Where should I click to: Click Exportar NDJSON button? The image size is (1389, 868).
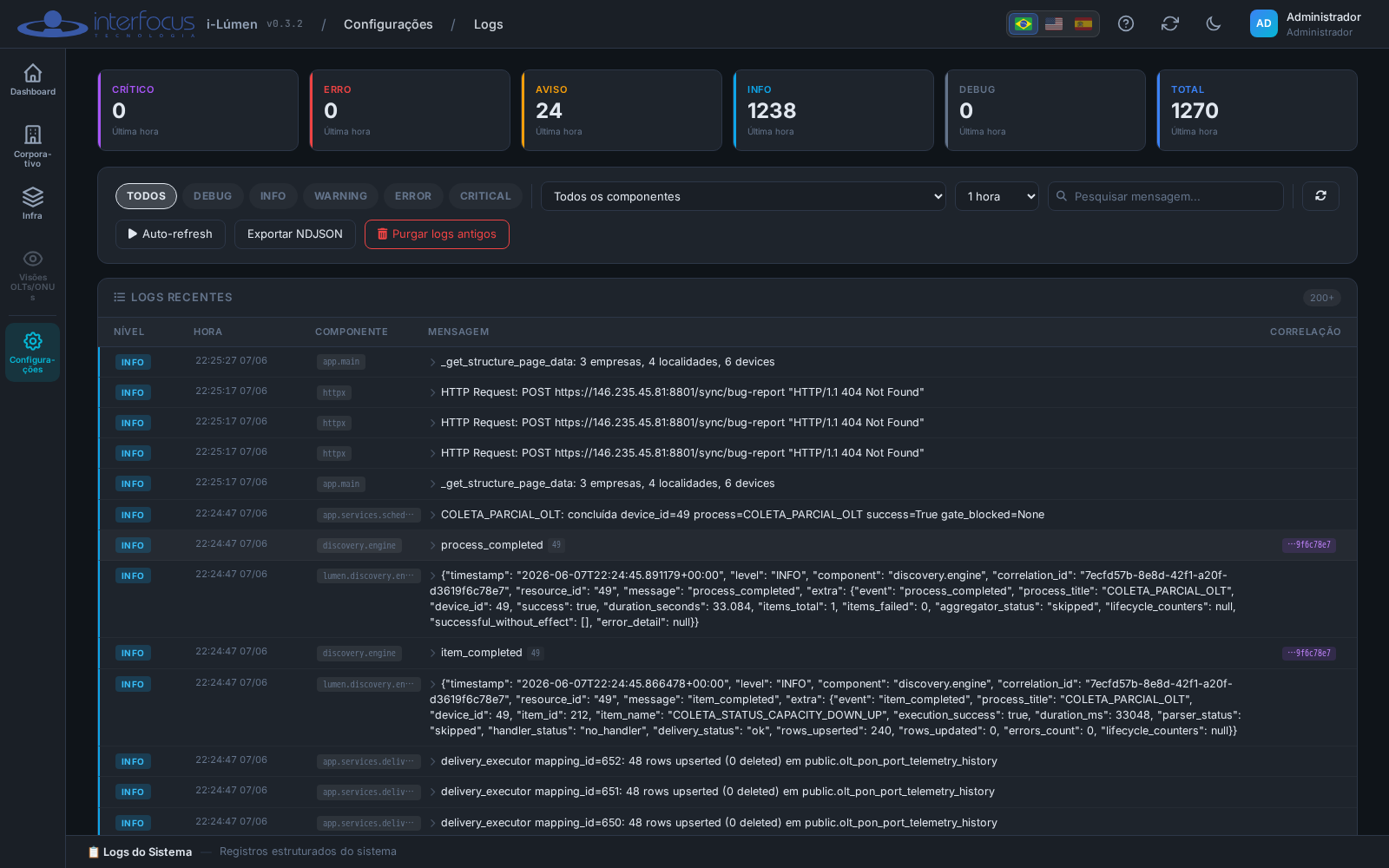pyautogui.click(x=295, y=234)
